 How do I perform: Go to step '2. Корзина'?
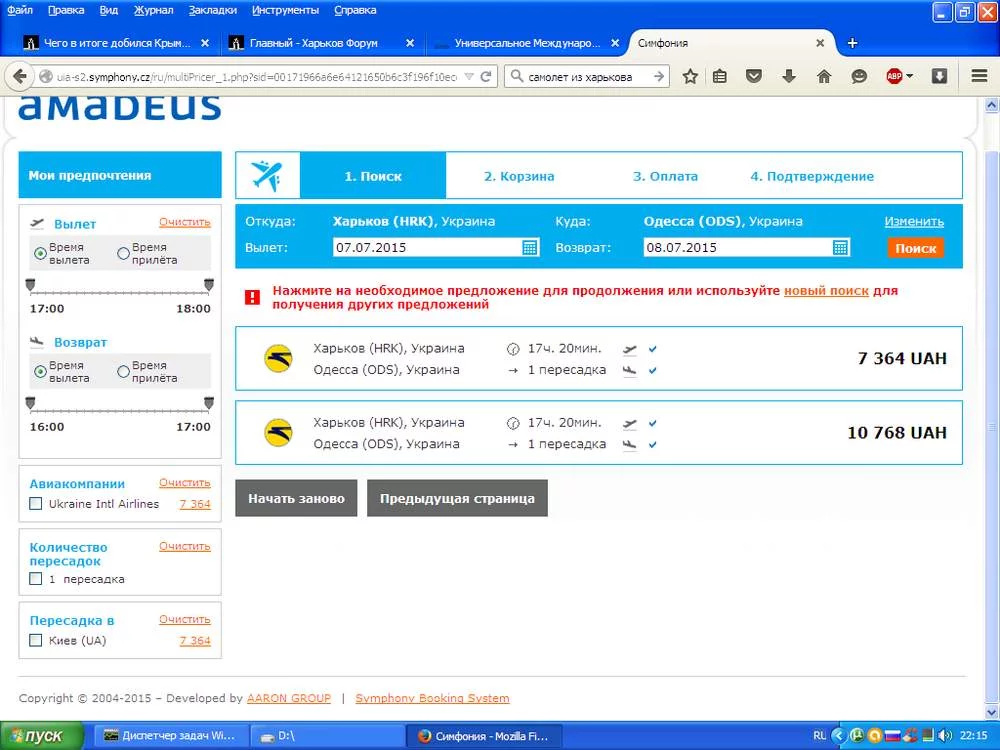coord(518,176)
